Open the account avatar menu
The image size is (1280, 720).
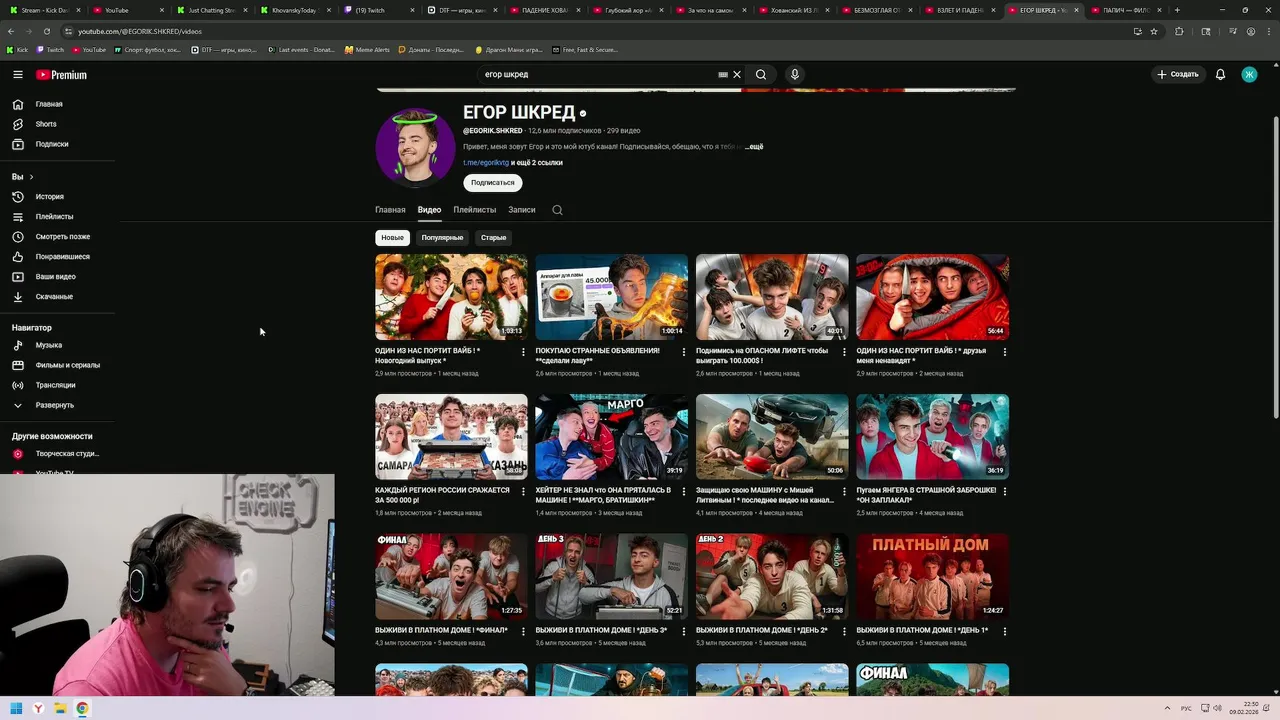pos(1249,74)
